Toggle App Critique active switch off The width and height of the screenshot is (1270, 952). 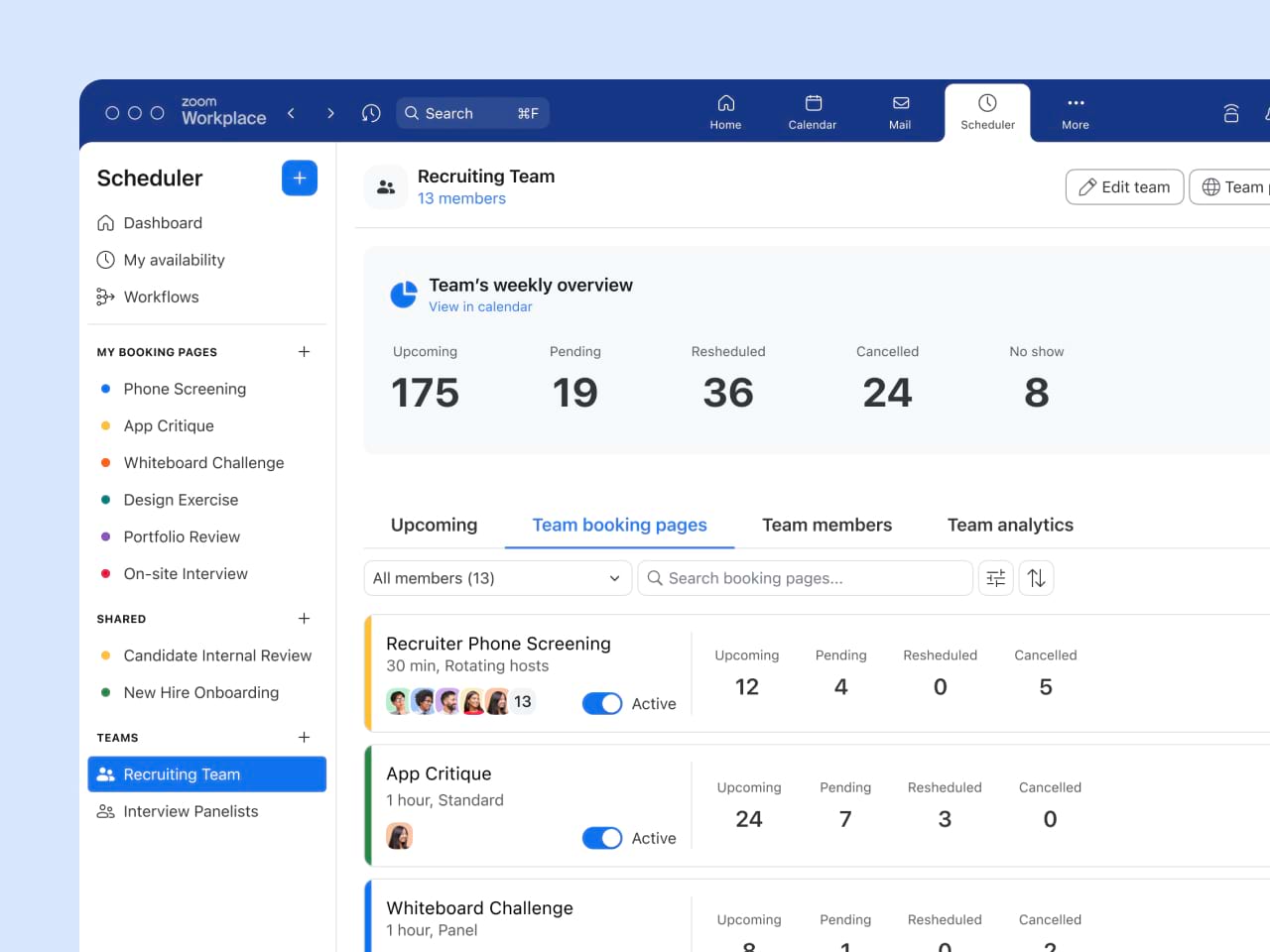(602, 838)
